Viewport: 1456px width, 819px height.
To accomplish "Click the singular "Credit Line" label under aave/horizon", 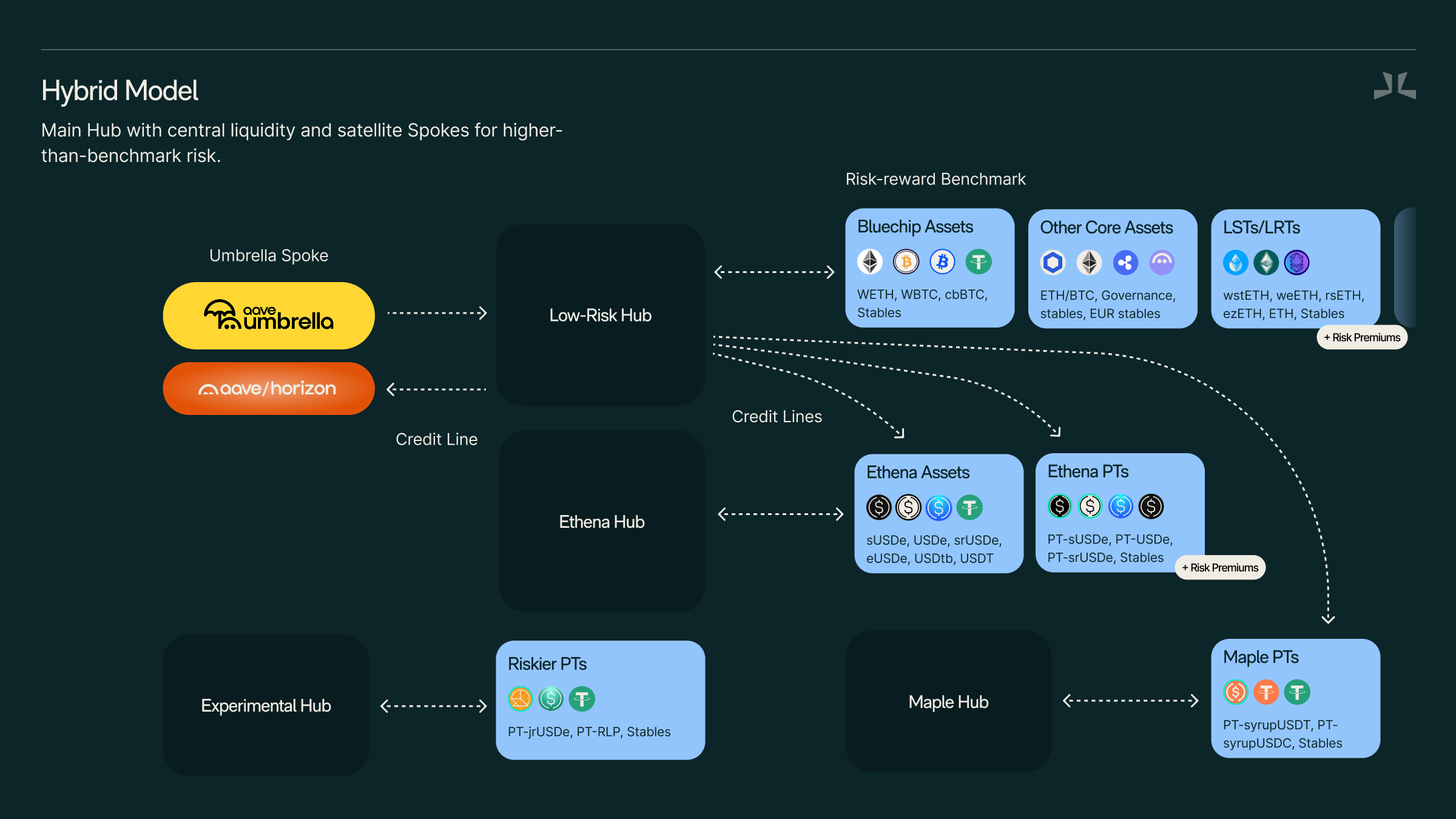I will click(x=437, y=439).
